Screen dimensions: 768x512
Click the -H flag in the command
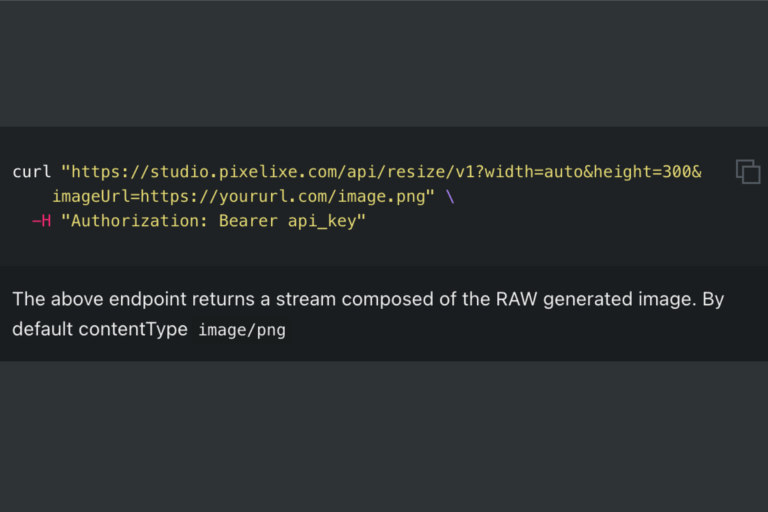tap(41, 220)
